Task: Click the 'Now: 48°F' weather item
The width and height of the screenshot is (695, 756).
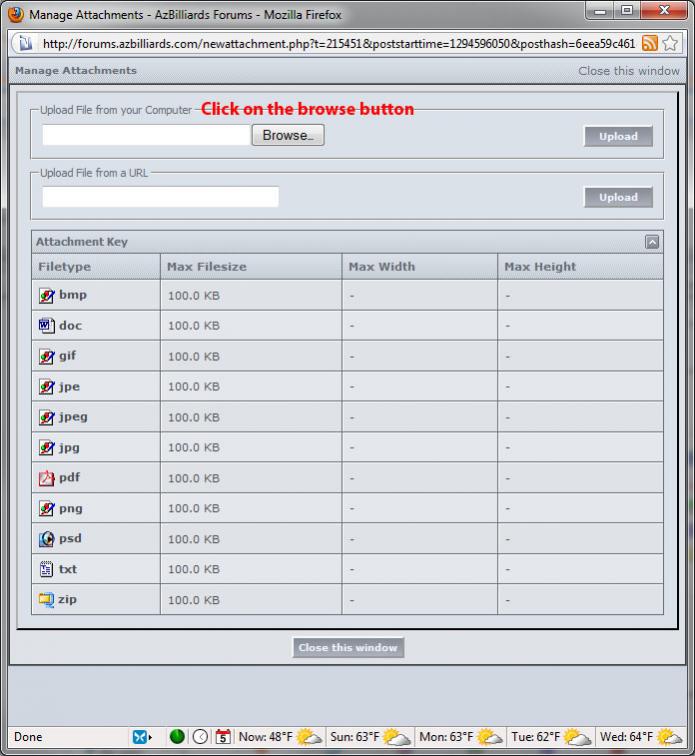Action: tap(279, 737)
